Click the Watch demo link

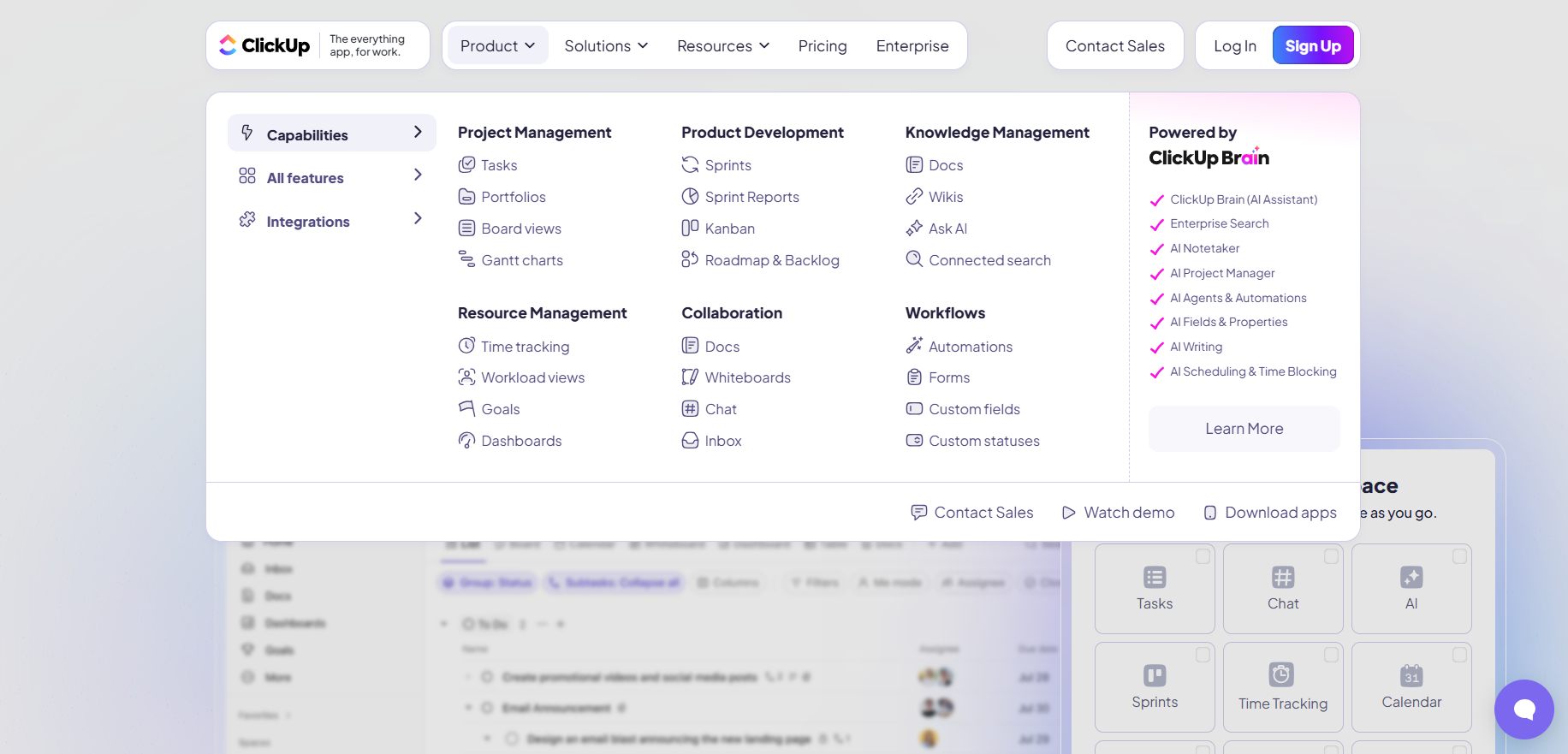(1119, 513)
